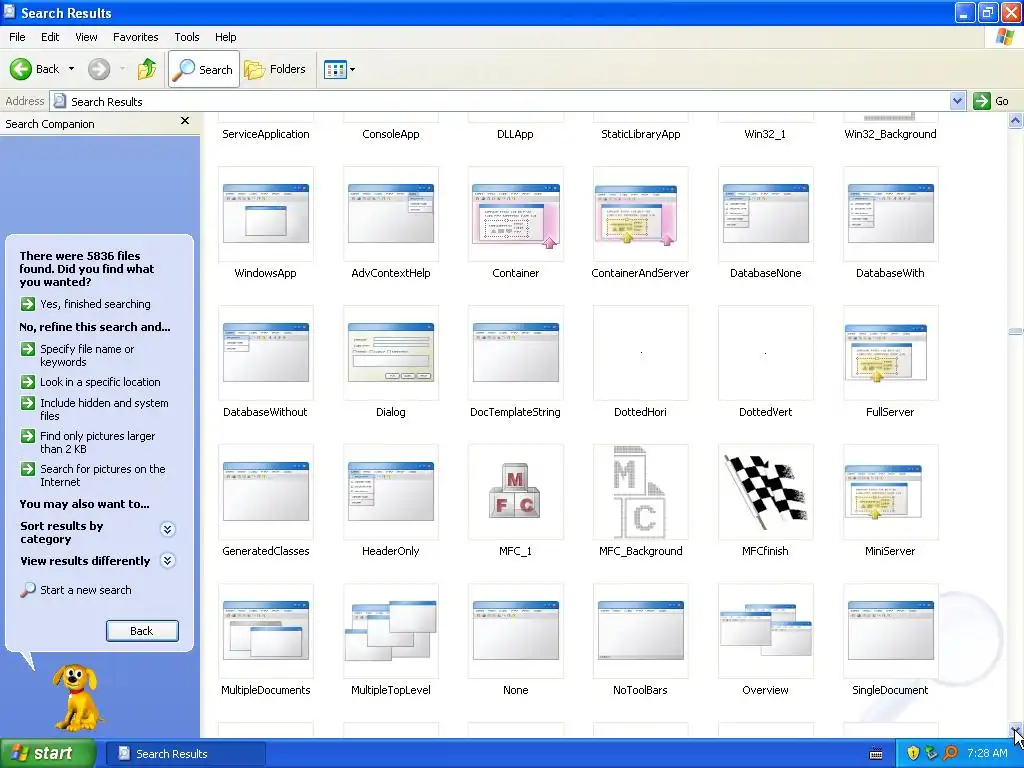The image size is (1024, 768).
Task: Select the HeaderOnly thumbnail
Action: pos(391,492)
